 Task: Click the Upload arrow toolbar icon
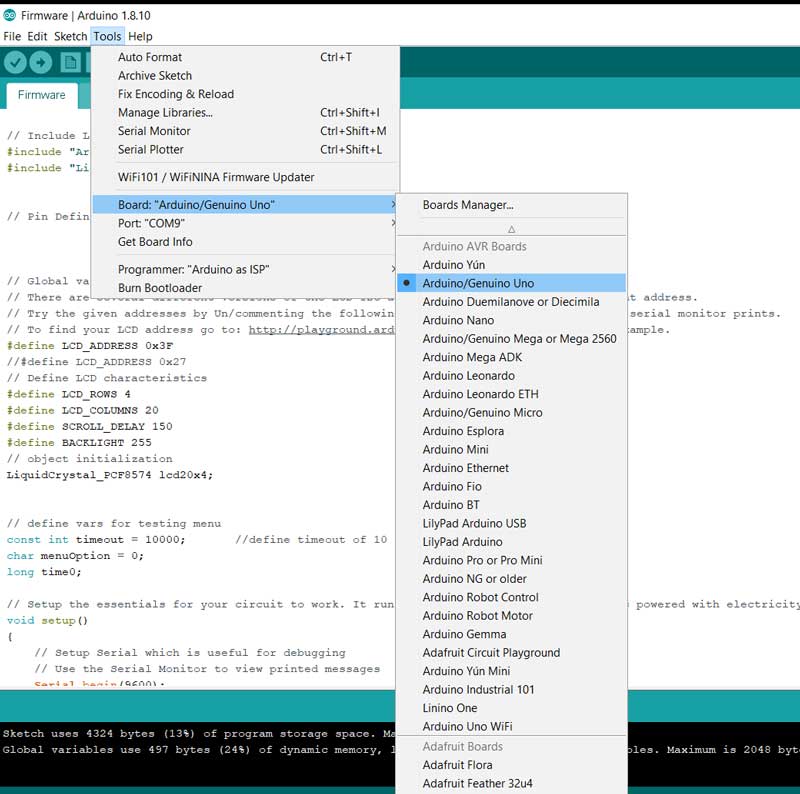pos(41,63)
